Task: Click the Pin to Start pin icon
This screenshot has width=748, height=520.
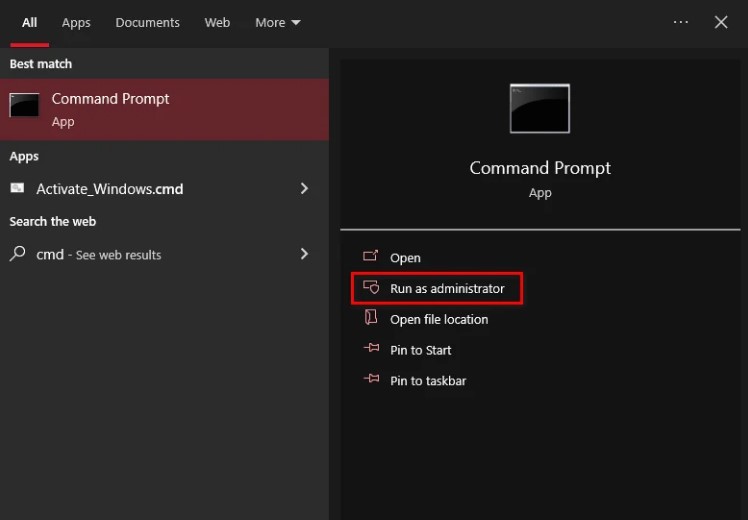Action: tap(371, 350)
